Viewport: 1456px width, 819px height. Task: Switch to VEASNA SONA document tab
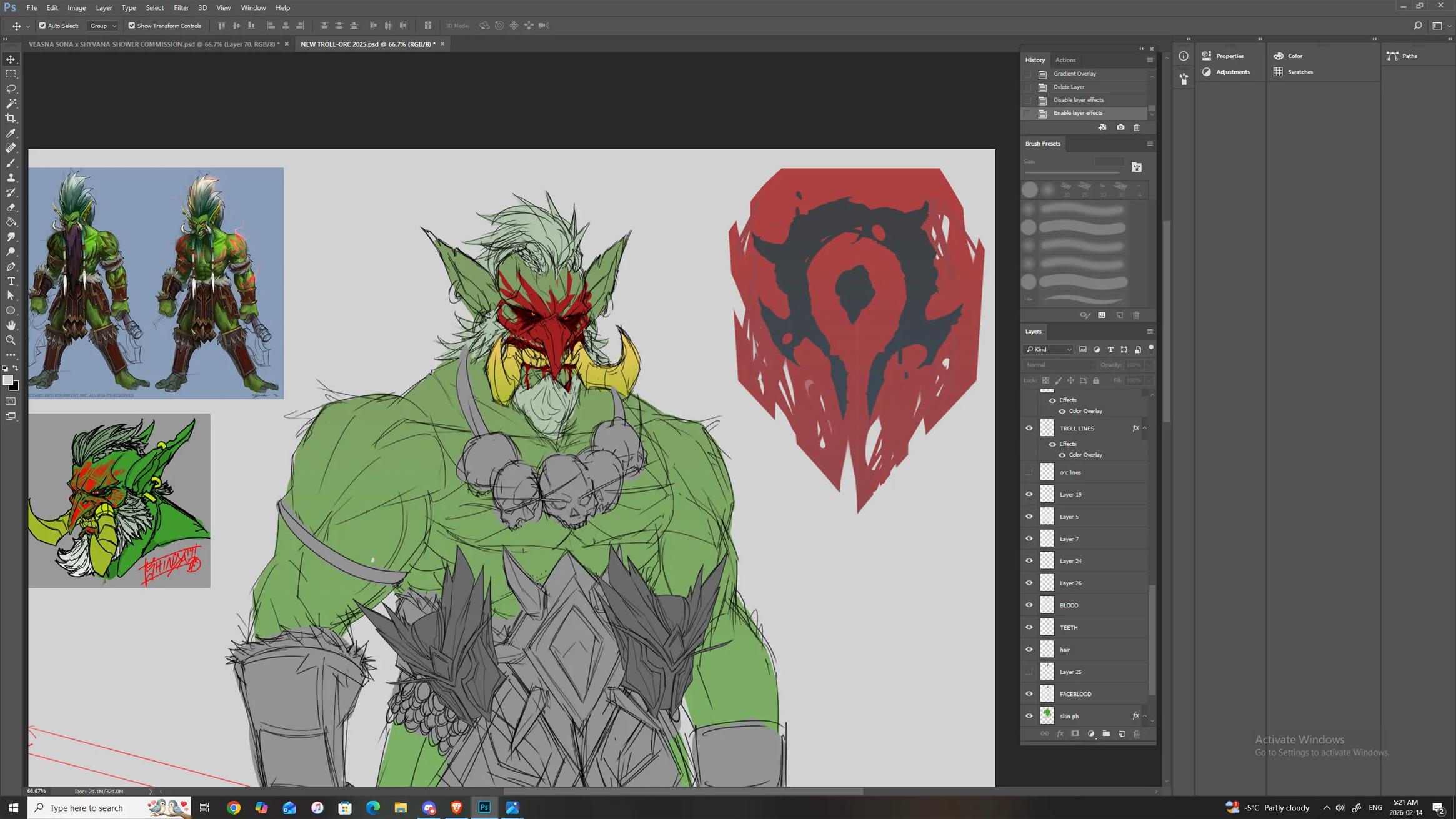coord(154,44)
